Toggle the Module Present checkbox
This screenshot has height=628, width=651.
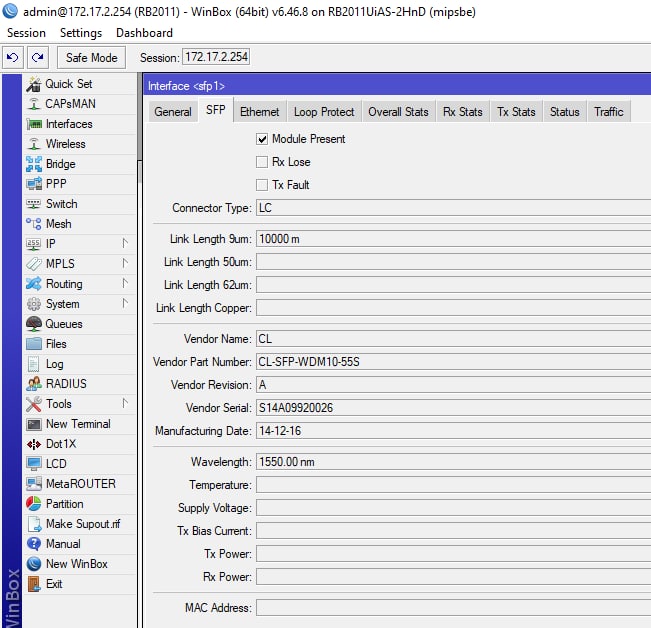point(262,139)
